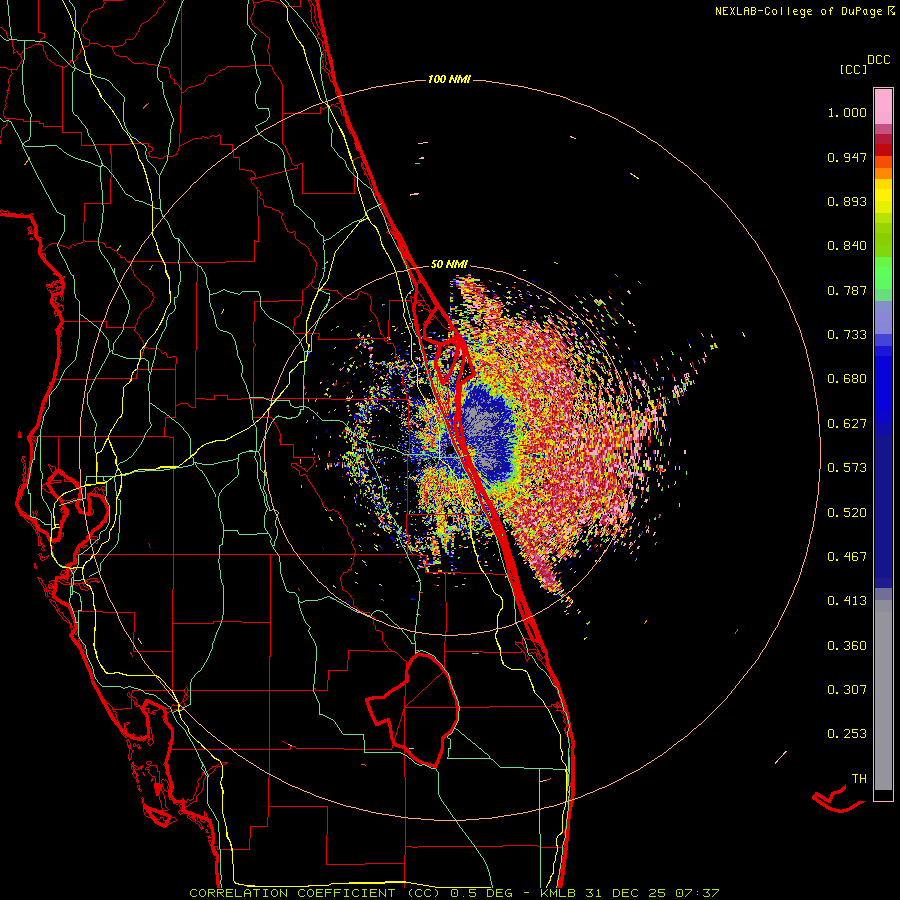Click the 31 DEC 25 date text
The image size is (900, 900).
(x=625, y=893)
